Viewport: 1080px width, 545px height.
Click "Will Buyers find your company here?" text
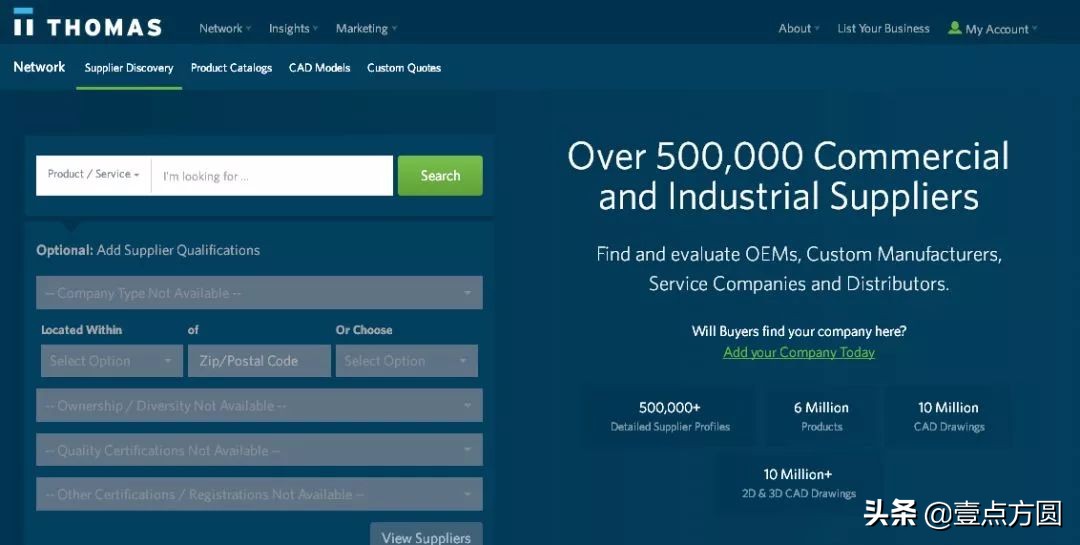point(799,331)
